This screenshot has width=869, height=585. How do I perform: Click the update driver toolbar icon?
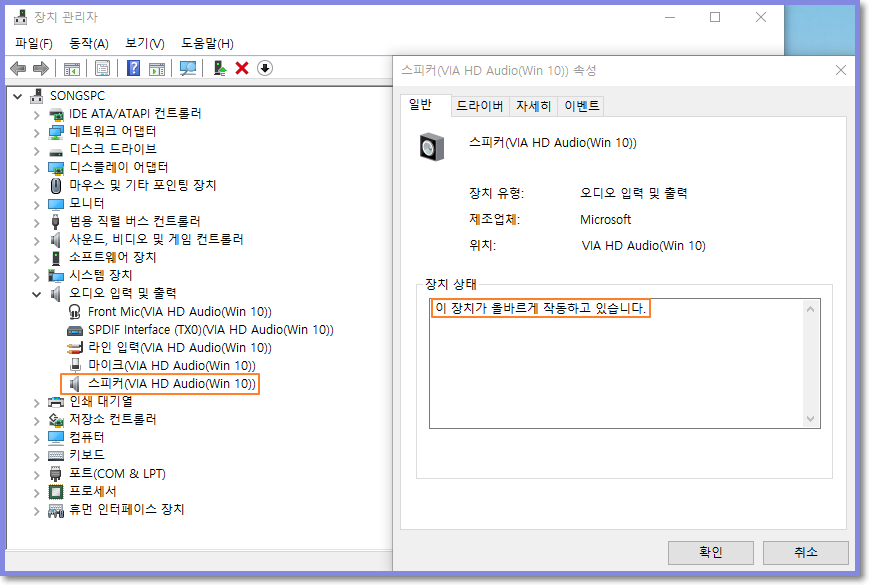tap(219, 69)
